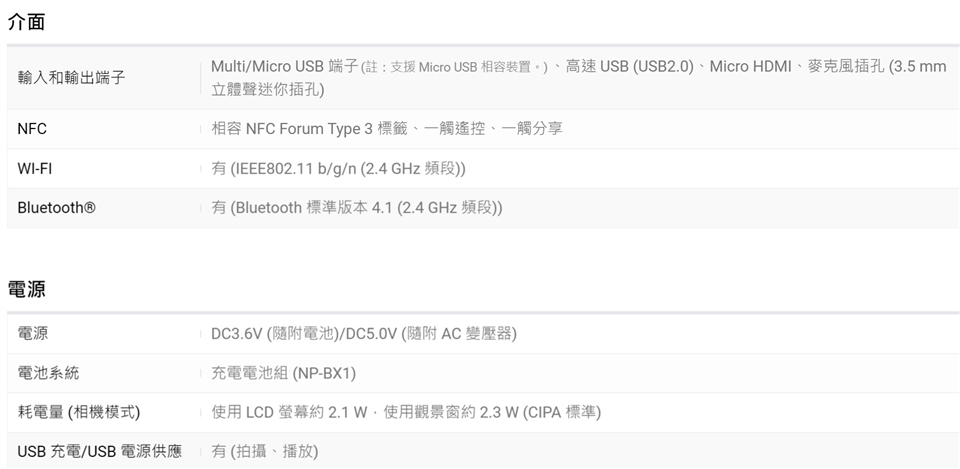Click the 充電電池組 (NP-BX1) value

[284, 373]
